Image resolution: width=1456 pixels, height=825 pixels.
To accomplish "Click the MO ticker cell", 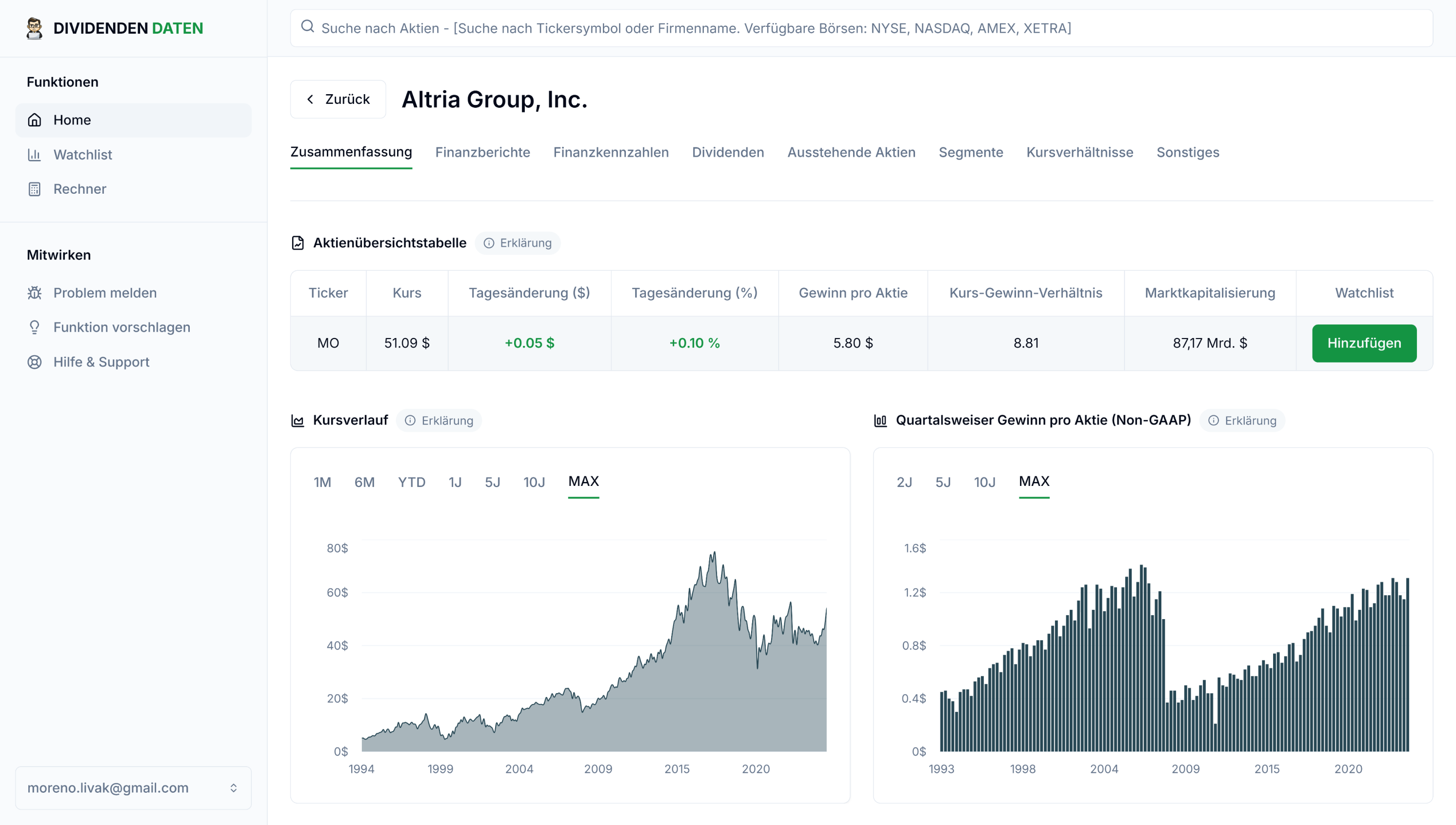I will coord(328,343).
